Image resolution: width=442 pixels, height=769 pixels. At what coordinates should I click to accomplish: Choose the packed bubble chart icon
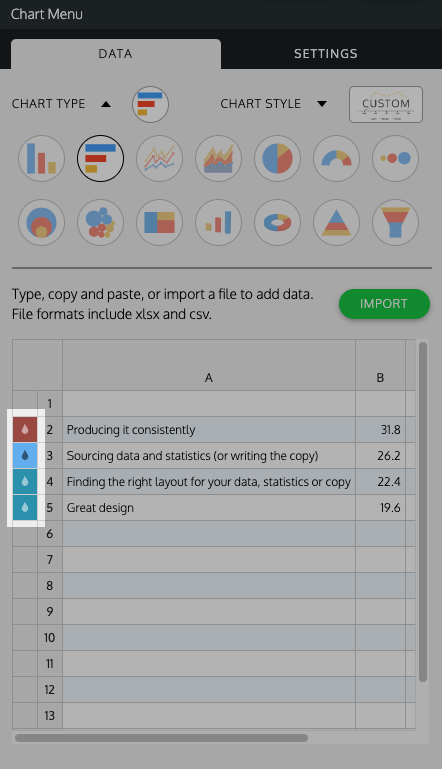point(101,222)
